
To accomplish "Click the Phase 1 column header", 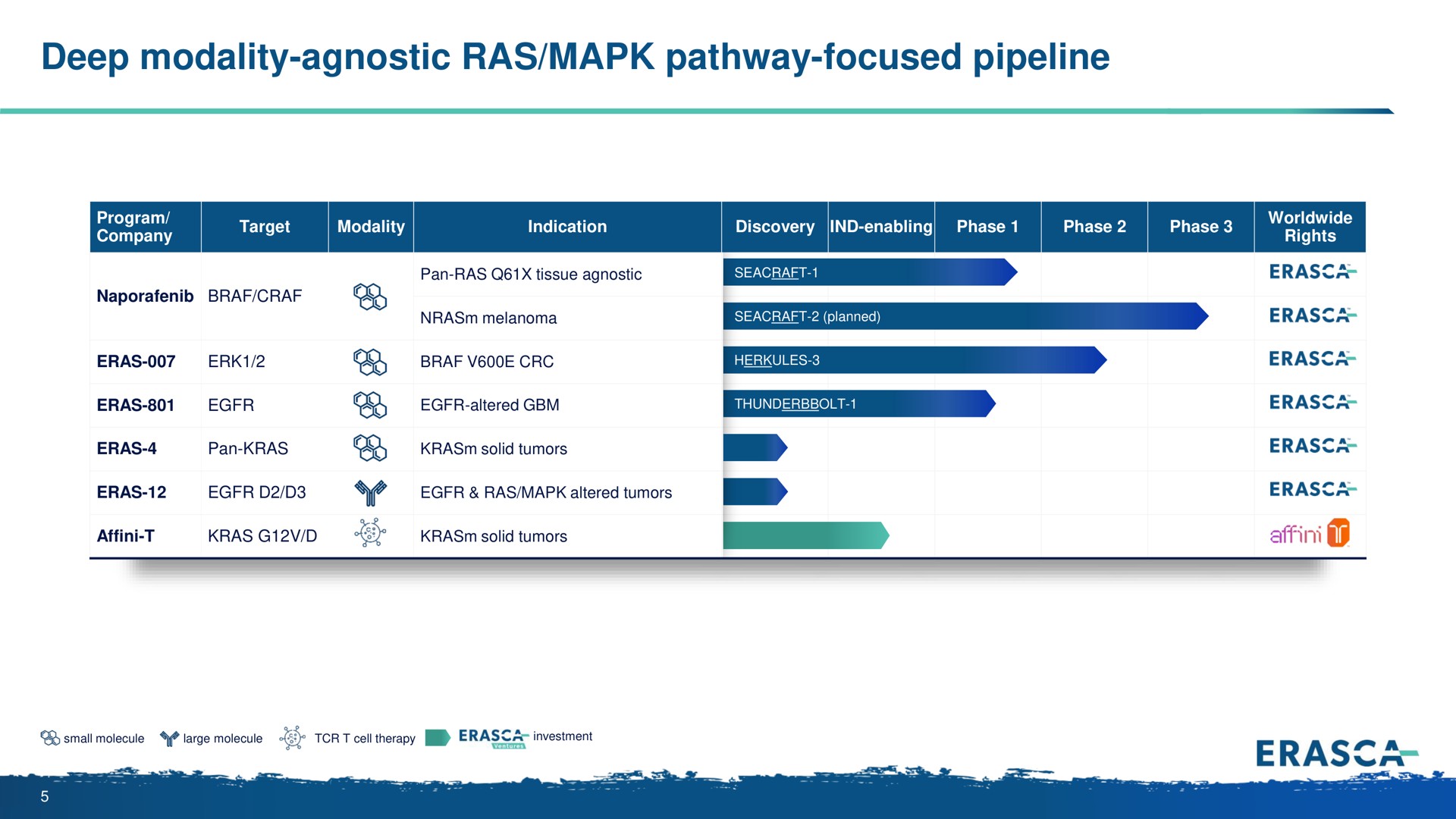I will [987, 227].
